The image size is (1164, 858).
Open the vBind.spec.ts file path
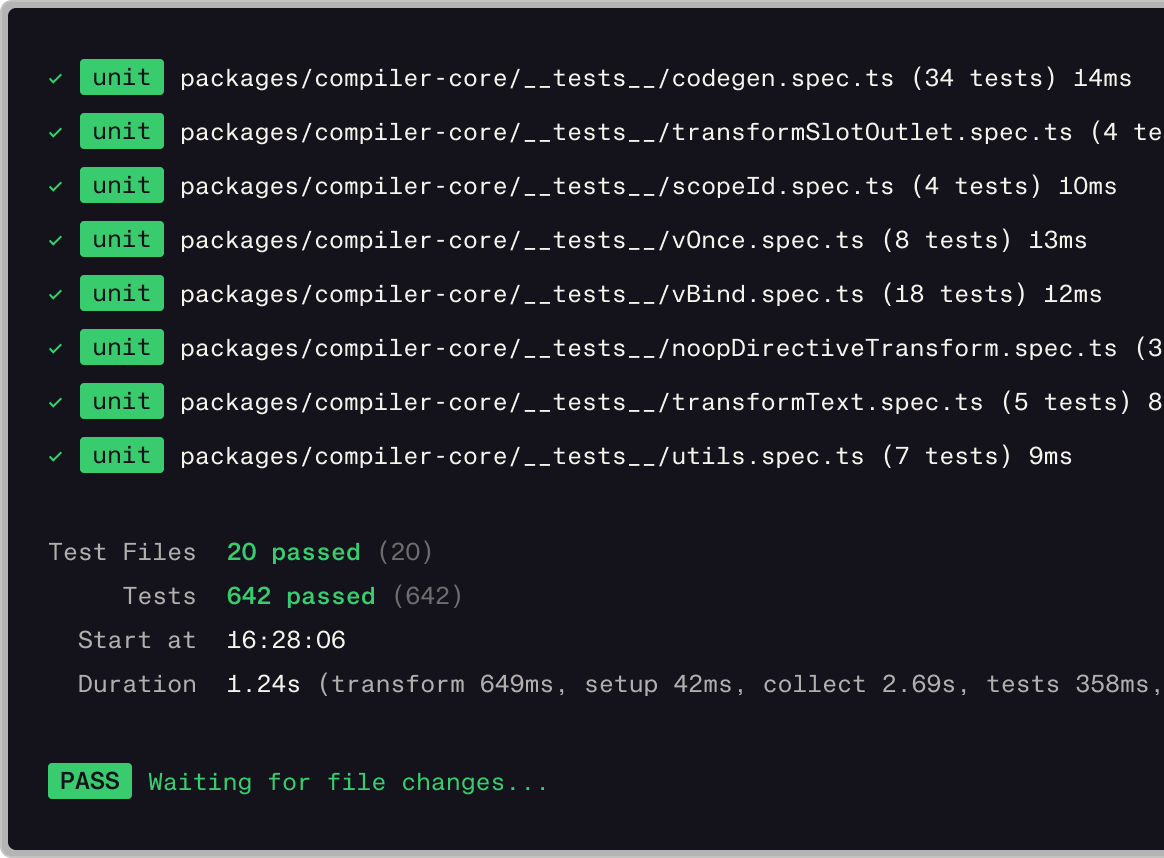(x=522, y=295)
